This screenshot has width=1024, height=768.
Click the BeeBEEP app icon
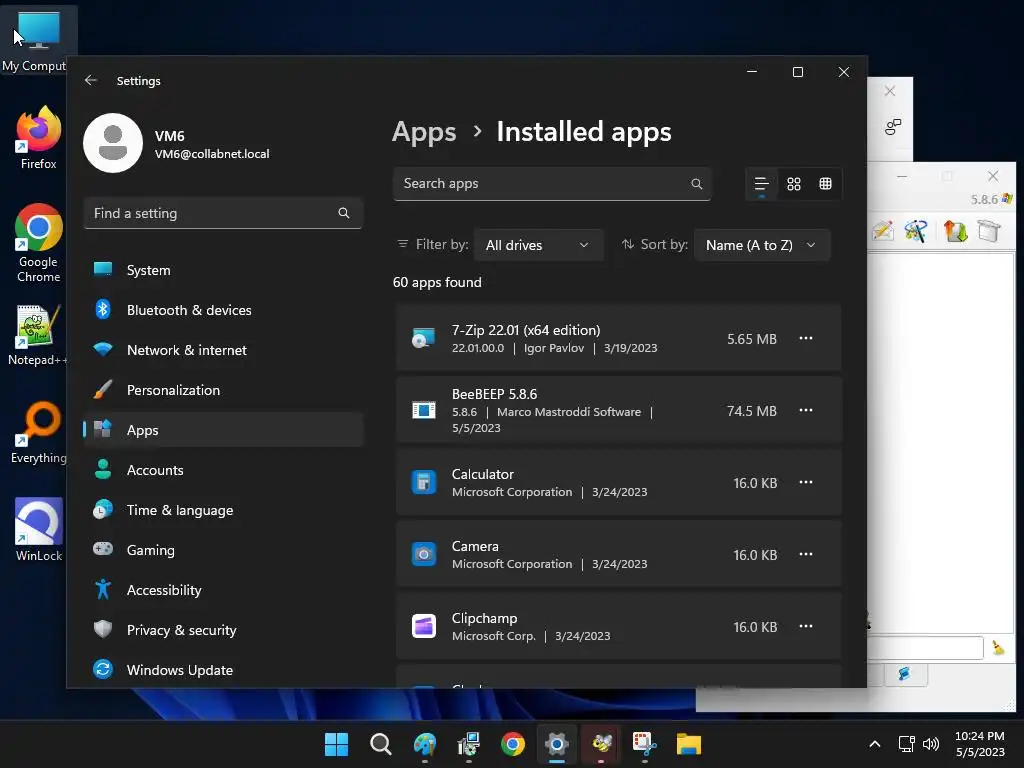click(423, 410)
